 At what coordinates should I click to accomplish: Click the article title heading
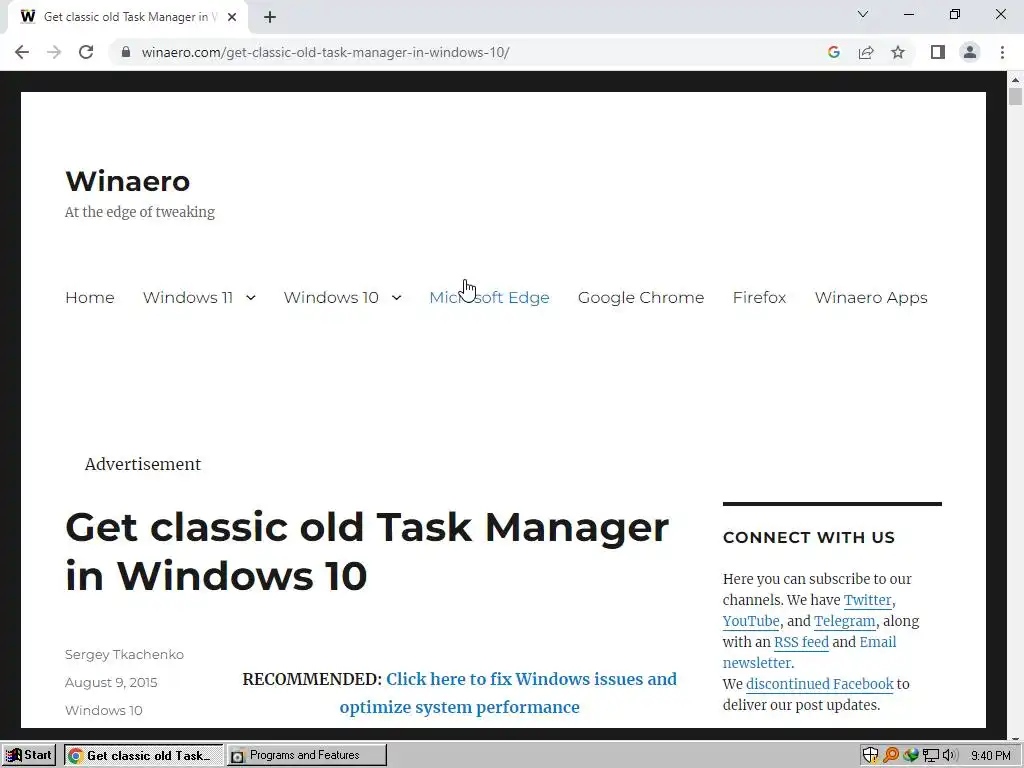pos(367,551)
